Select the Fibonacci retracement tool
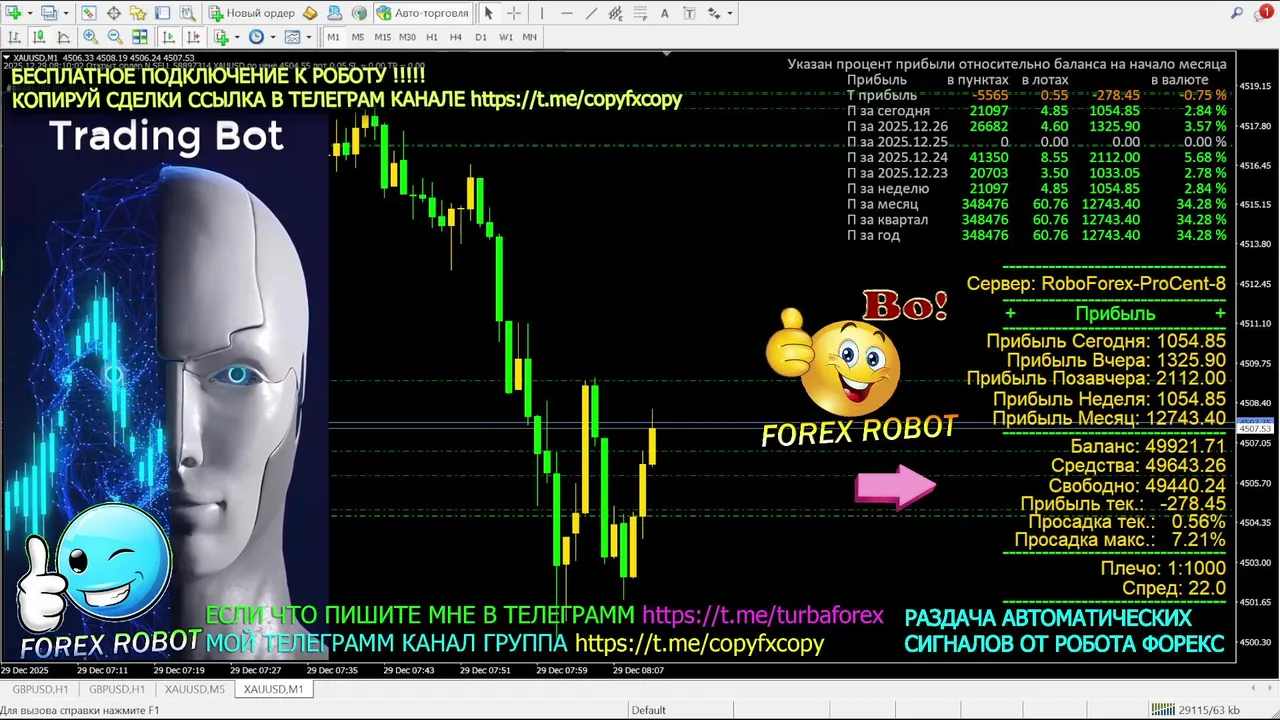 pyautogui.click(x=640, y=13)
